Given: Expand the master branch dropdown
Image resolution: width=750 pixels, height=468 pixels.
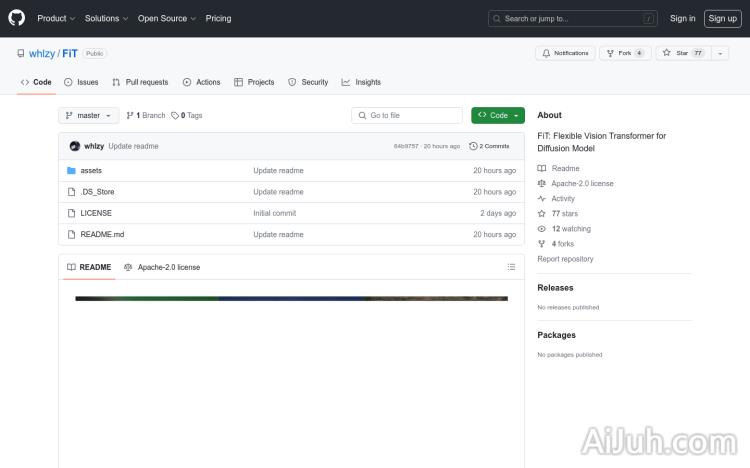Looking at the screenshot, I should point(89,116).
